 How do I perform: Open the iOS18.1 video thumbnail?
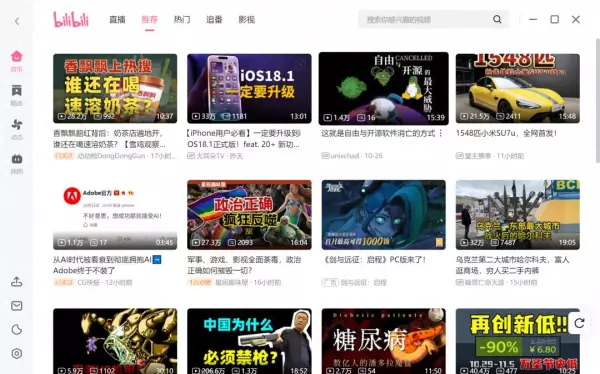pos(249,88)
